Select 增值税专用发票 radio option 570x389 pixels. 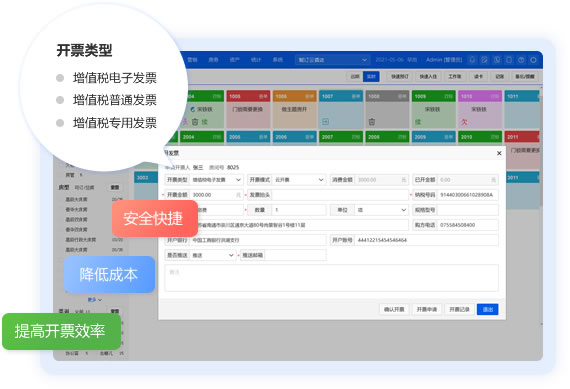pos(60,123)
